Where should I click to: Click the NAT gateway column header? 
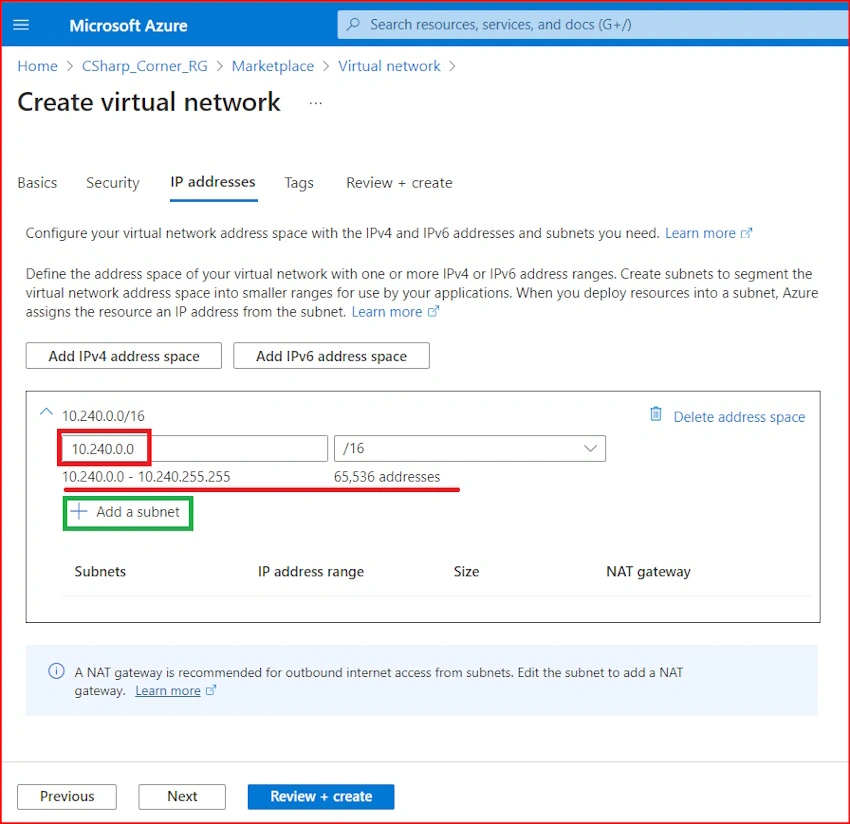pos(648,571)
